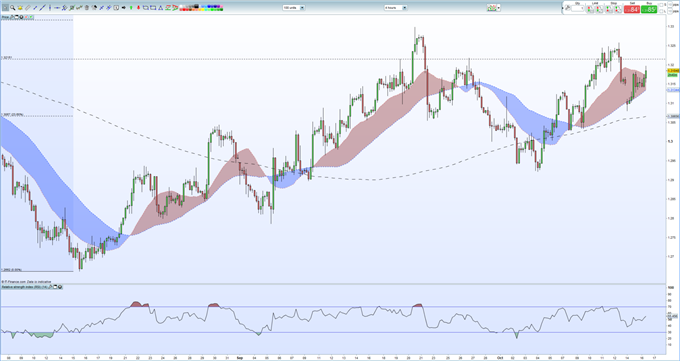Open the 4 hours timeframe dropdown
680x361 pixels.
pos(396,7)
